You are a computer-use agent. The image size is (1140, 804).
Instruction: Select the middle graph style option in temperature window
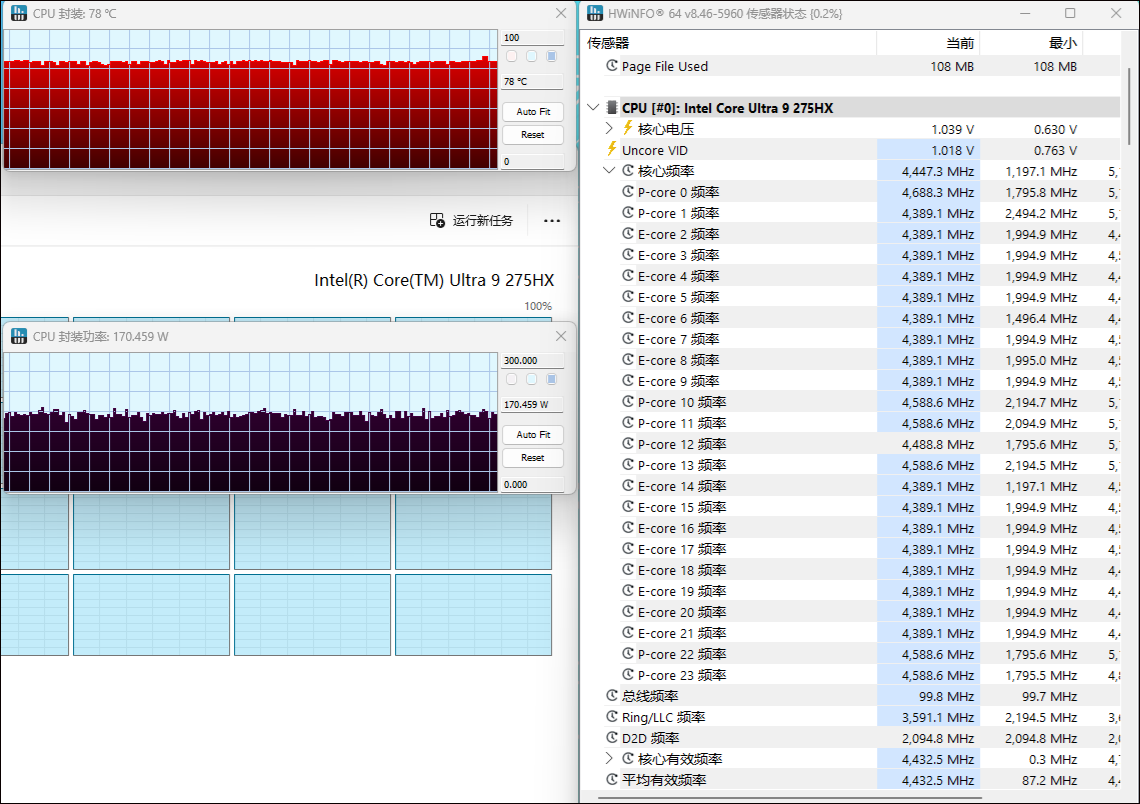click(x=531, y=56)
